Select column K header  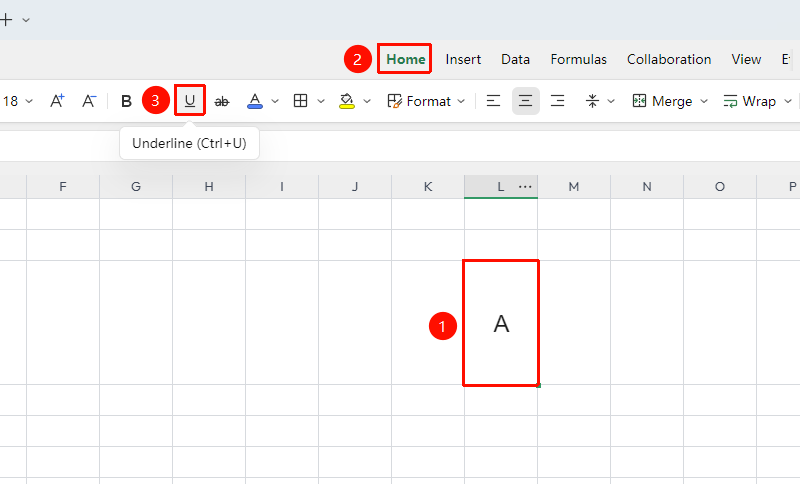(428, 187)
